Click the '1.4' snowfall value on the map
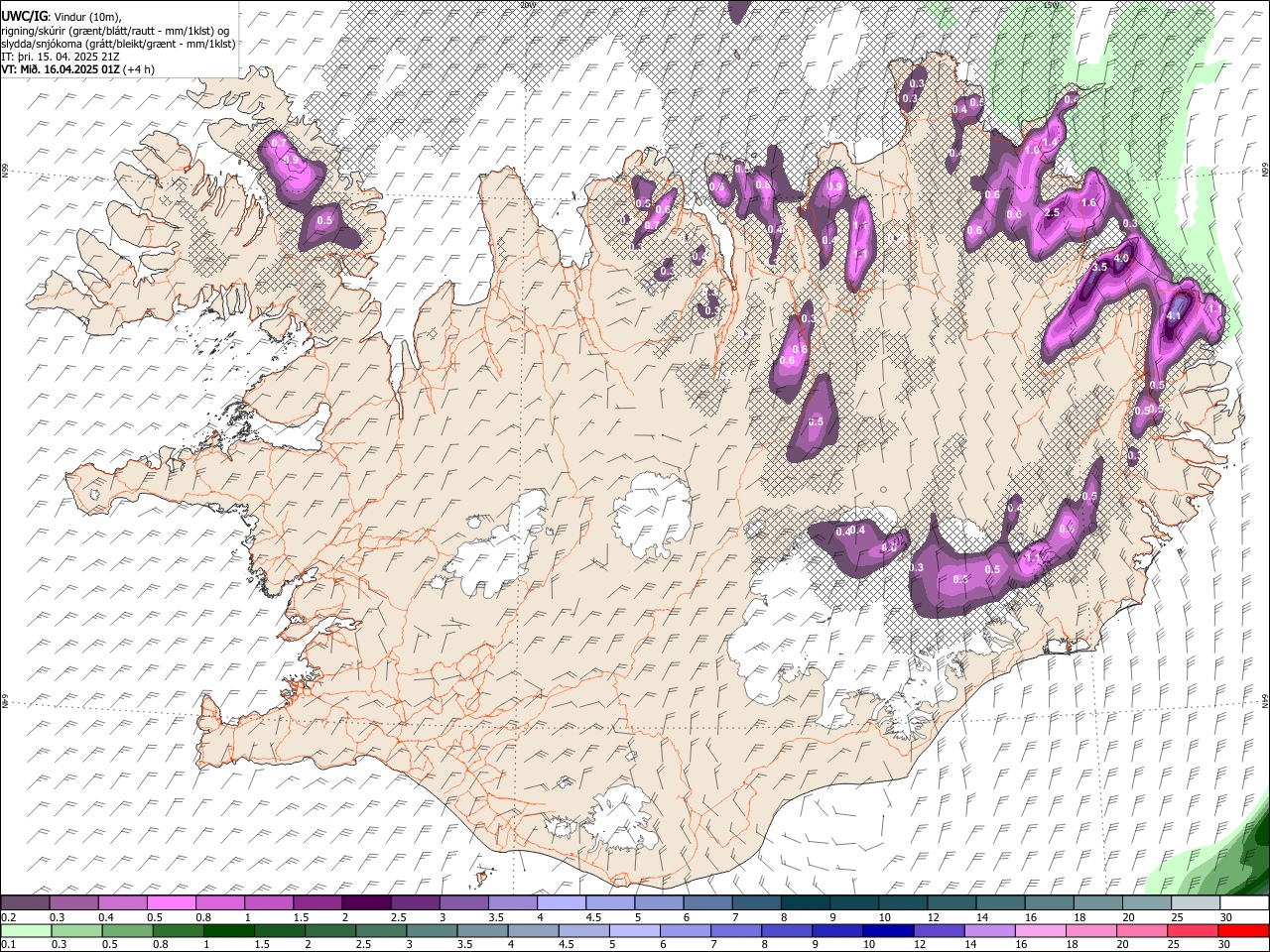The width and height of the screenshot is (1270, 952). [x=1049, y=143]
